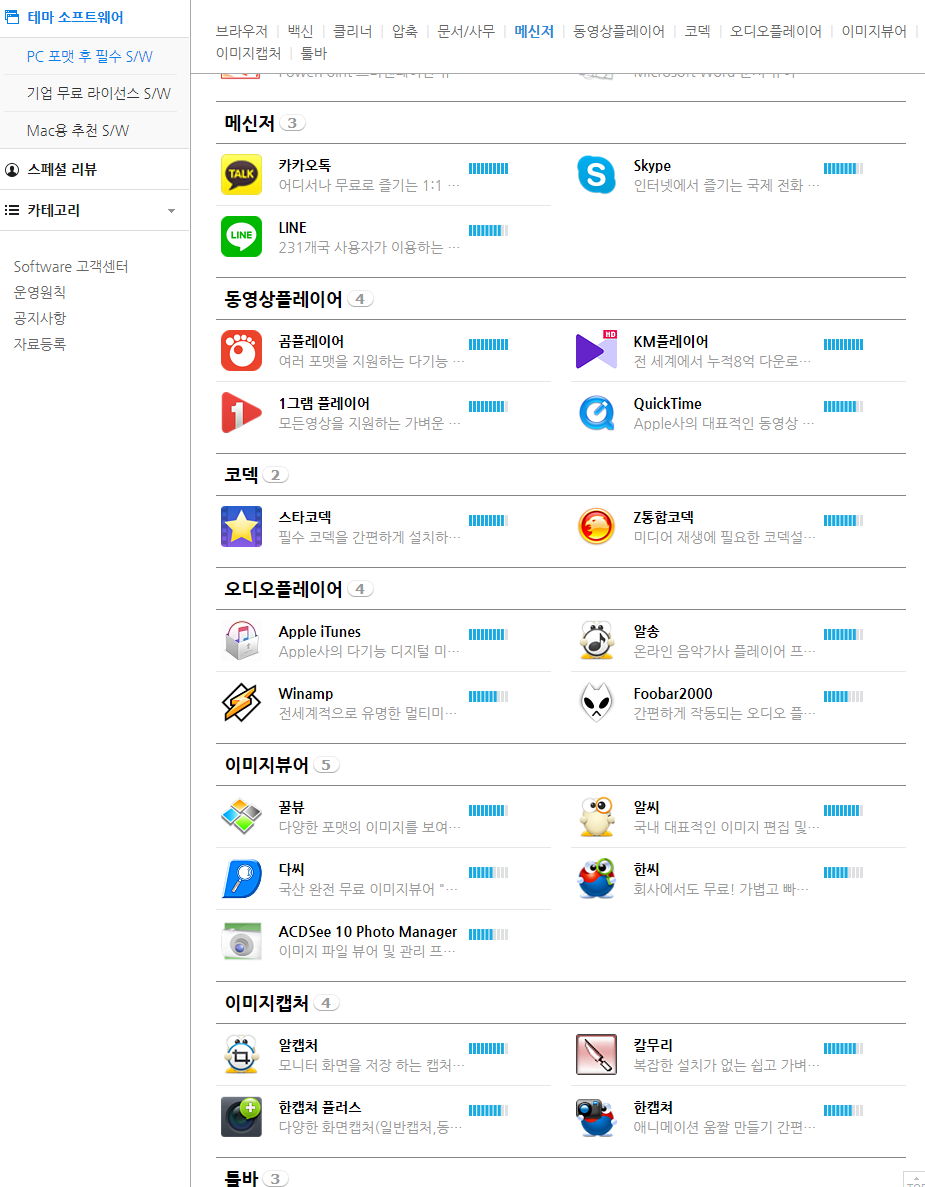This screenshot has width=925, height=1187.
Task: Click the 한캡쳐 camera icon
Action: pyautogui.click(x=596, y=1117)
